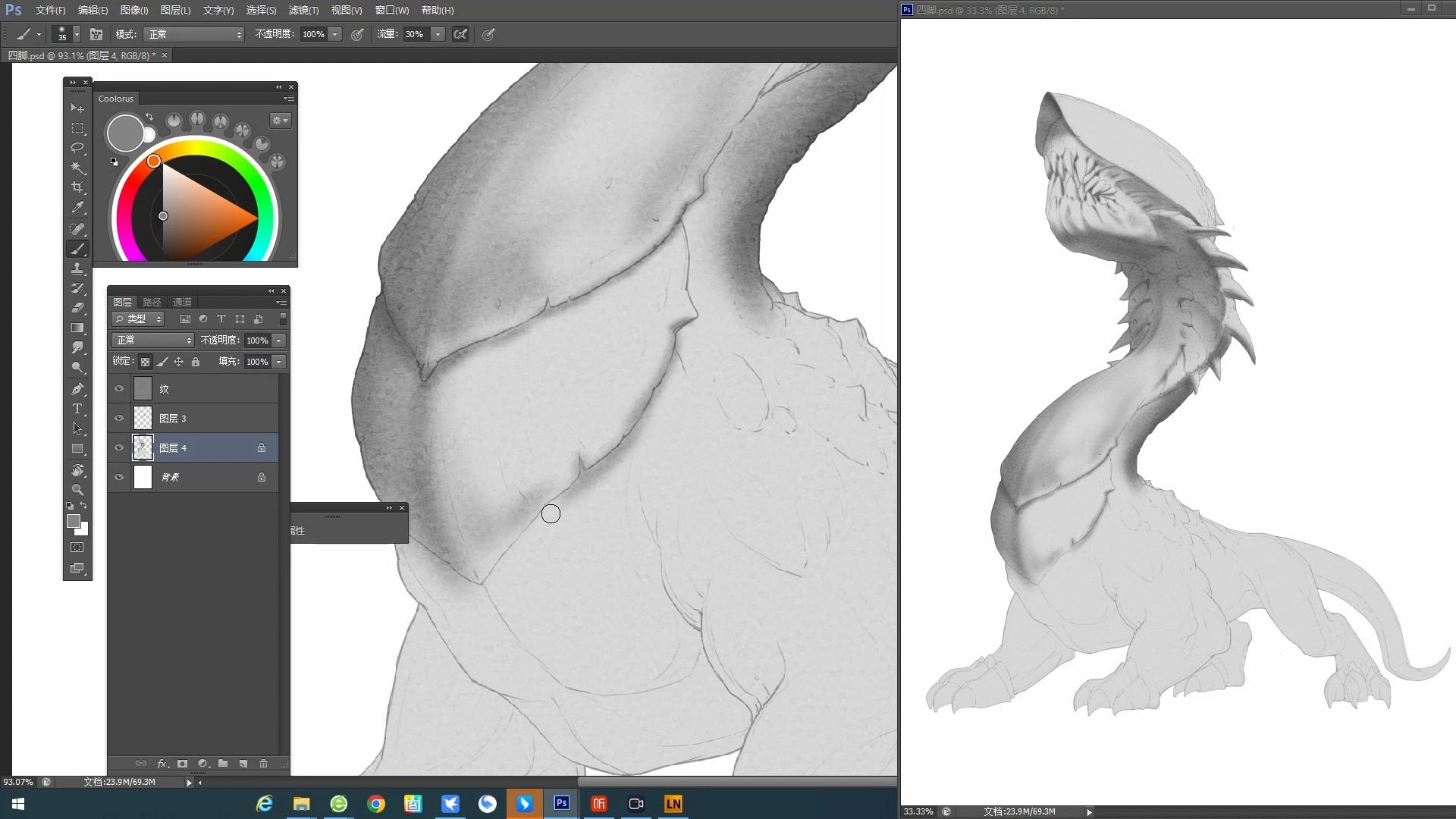Image resolution: width=1456 pixels, height=819 pixels.
Task: Hide the 图层 3 layer
Action: (x=119, y=418)
